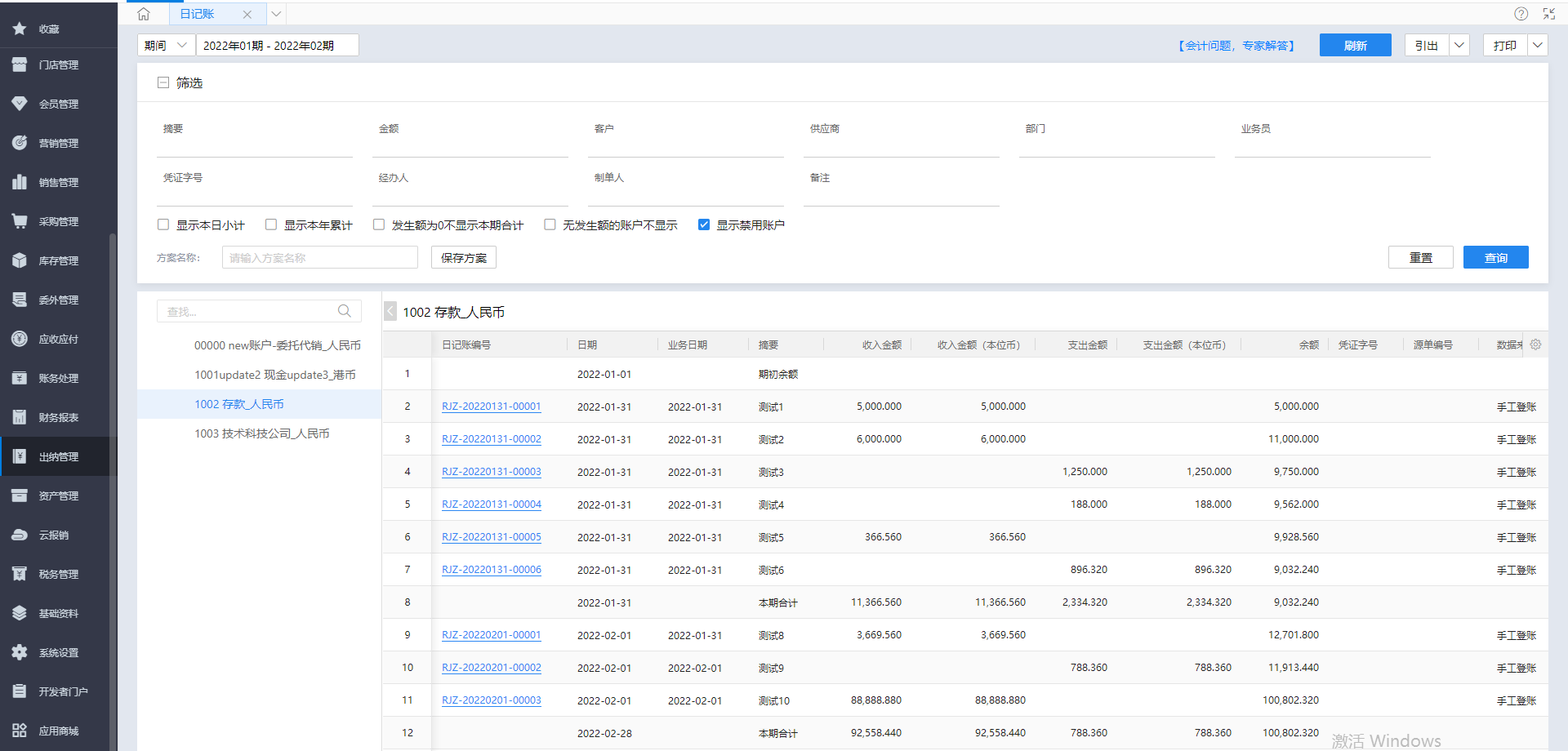Uncheck 显示禁用账户 checkbox
The width and height of the screenshot is (1568, 751).
704,224
